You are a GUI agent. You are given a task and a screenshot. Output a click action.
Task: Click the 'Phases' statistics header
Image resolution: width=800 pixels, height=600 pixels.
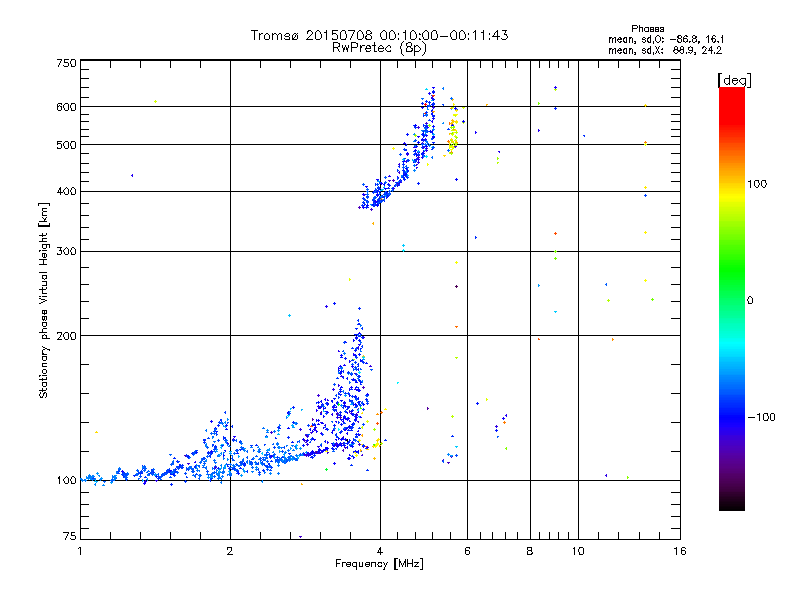pyautogui.click(x=647, y=29)
